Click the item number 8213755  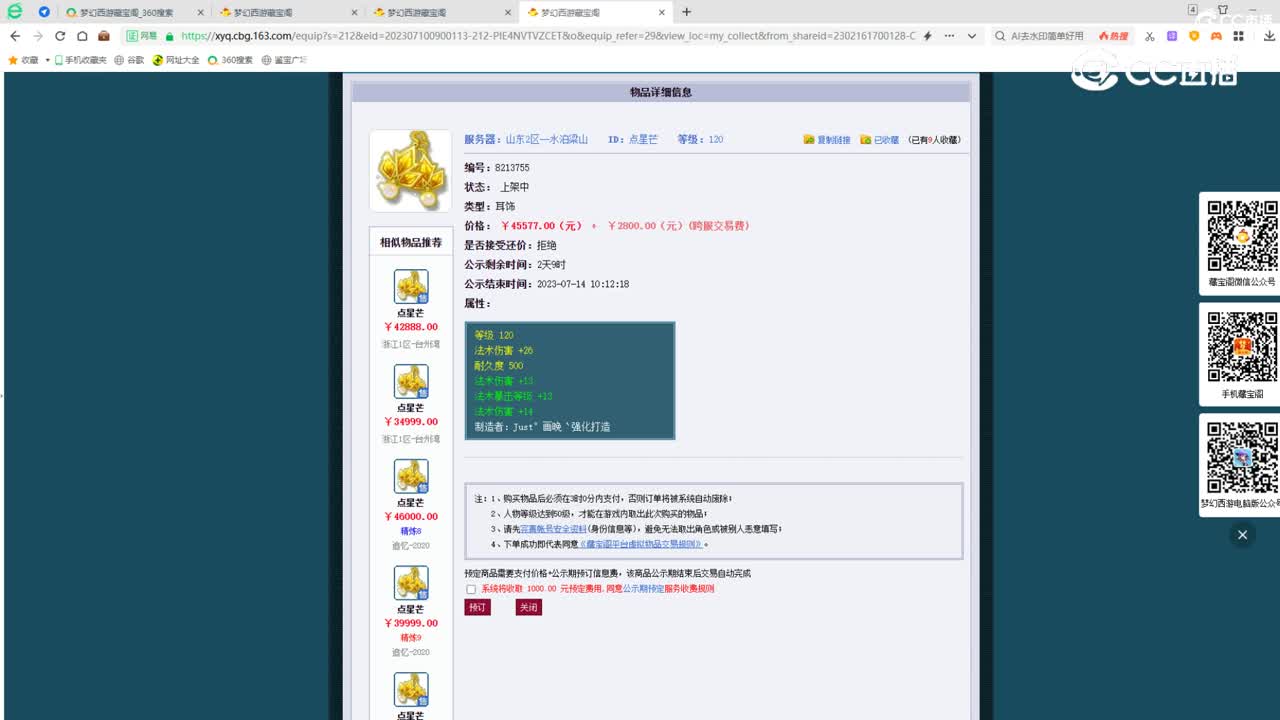[x=512, y=168]
